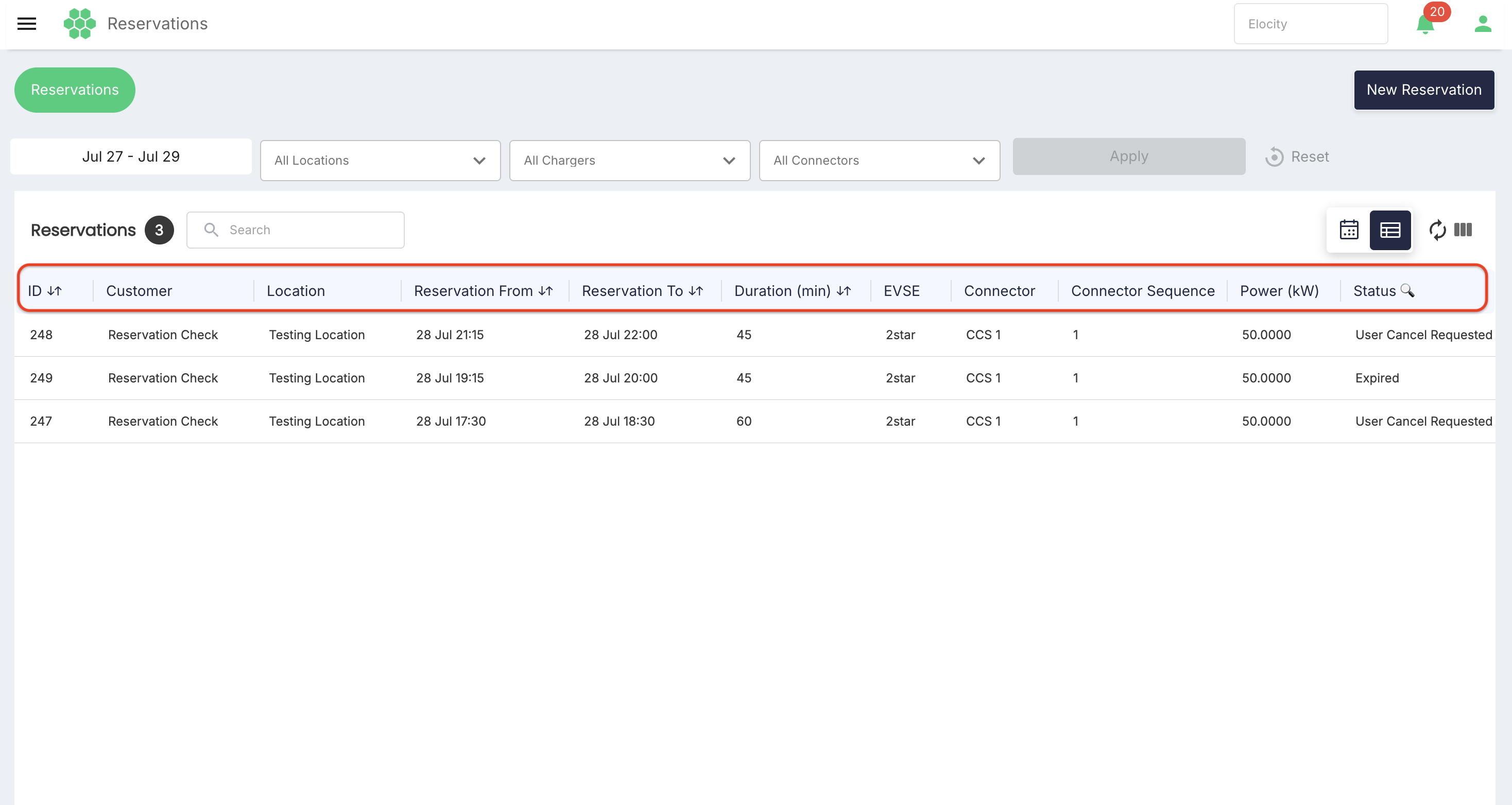Click the 28 Jul 22:00 cell
The height and width of the screenshot is (805, 1512).
coord(621,335)
